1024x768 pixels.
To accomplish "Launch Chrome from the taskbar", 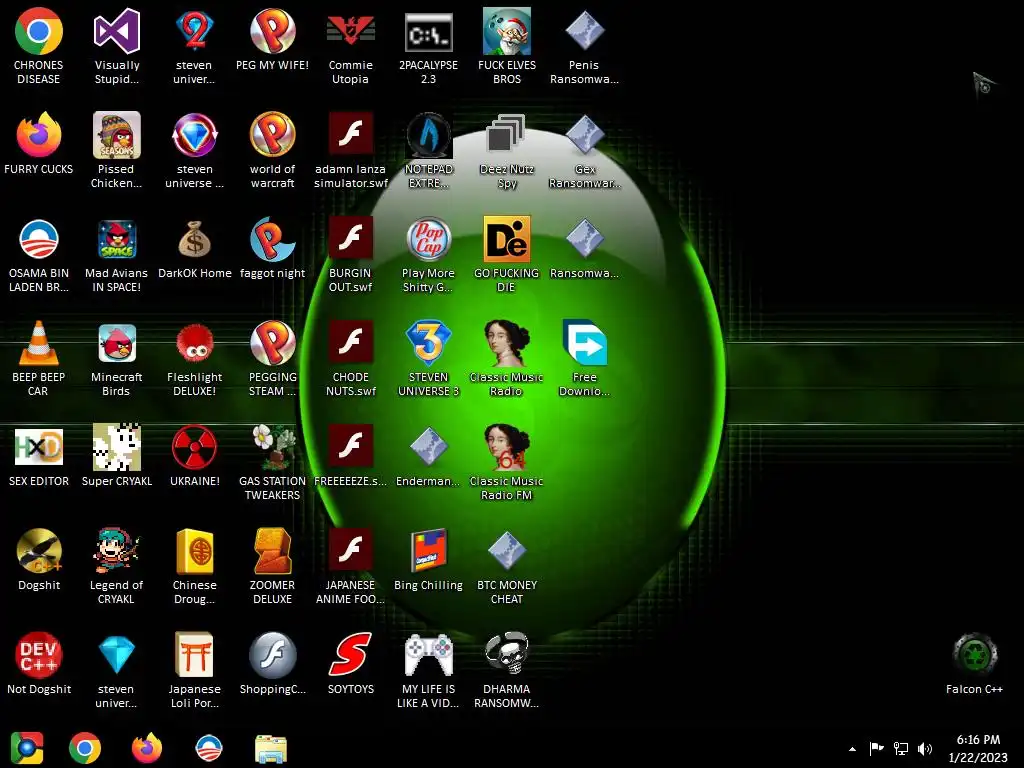I will click(x=85, y=748).
